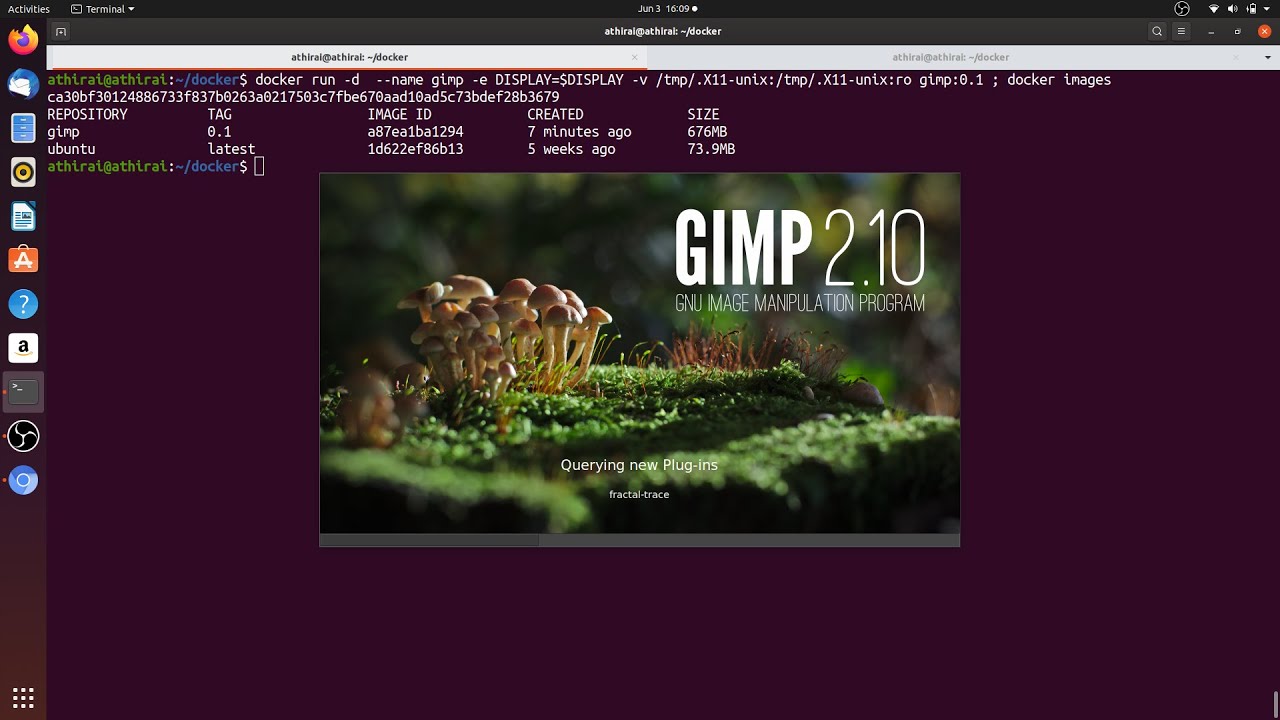Click the 'gimp' repository name

[x=63, y=132]
